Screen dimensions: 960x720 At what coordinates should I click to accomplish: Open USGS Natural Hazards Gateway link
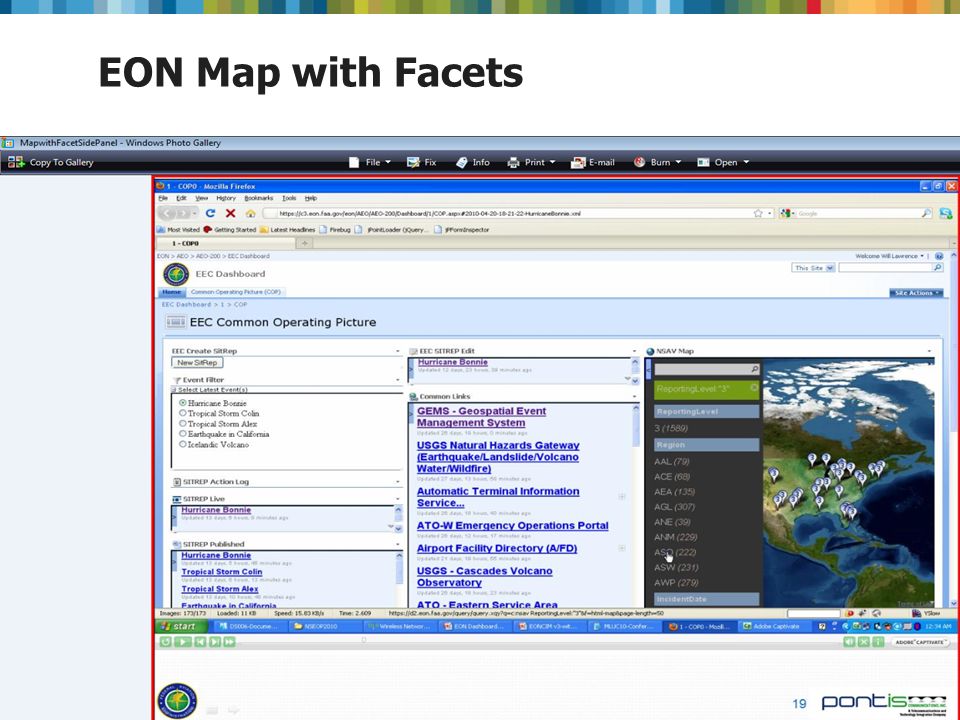pyautogui.click(x=498, y=457)
